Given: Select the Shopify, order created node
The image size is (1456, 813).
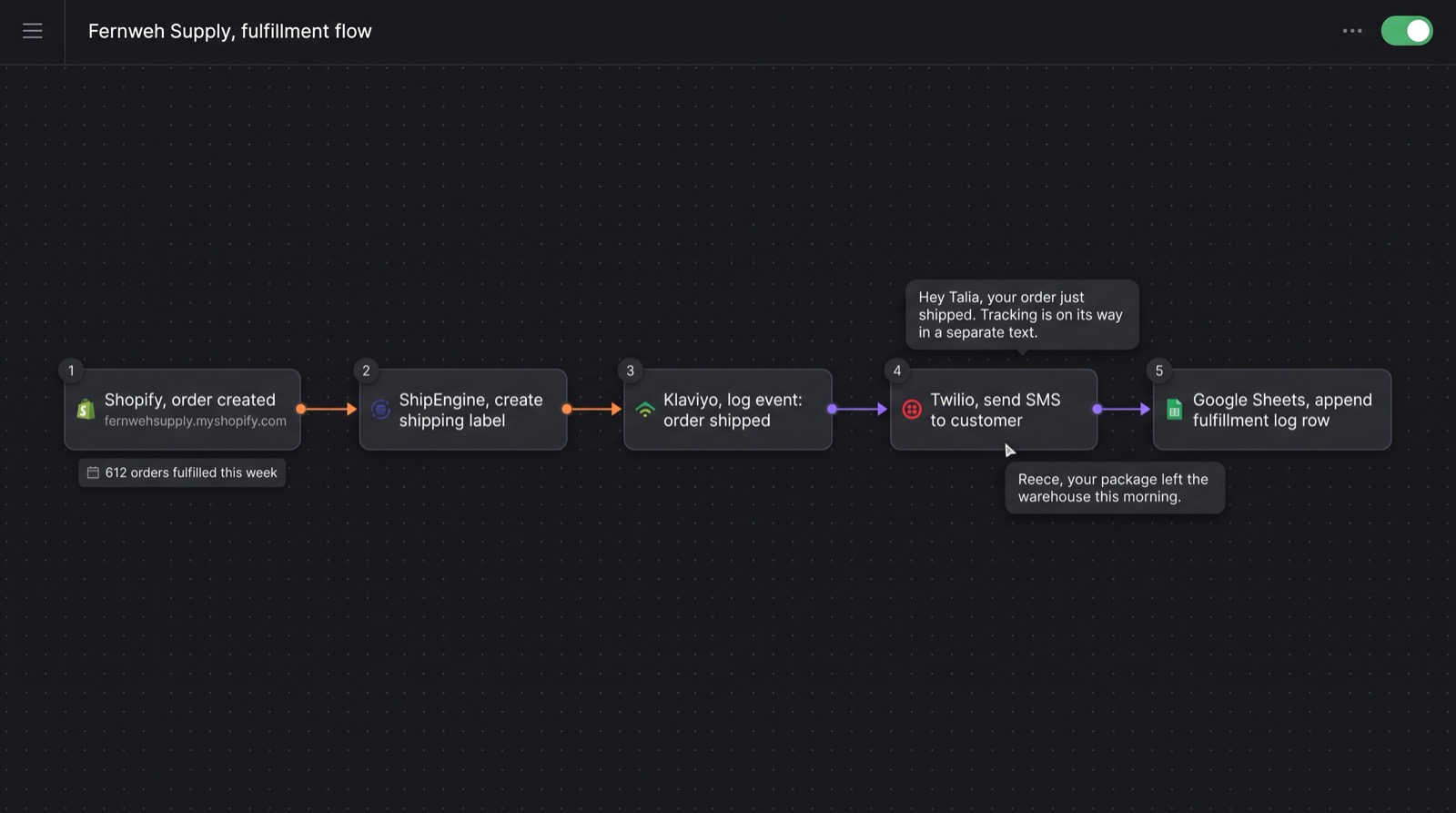Looking at the screenshot, I should pos(182,410).
